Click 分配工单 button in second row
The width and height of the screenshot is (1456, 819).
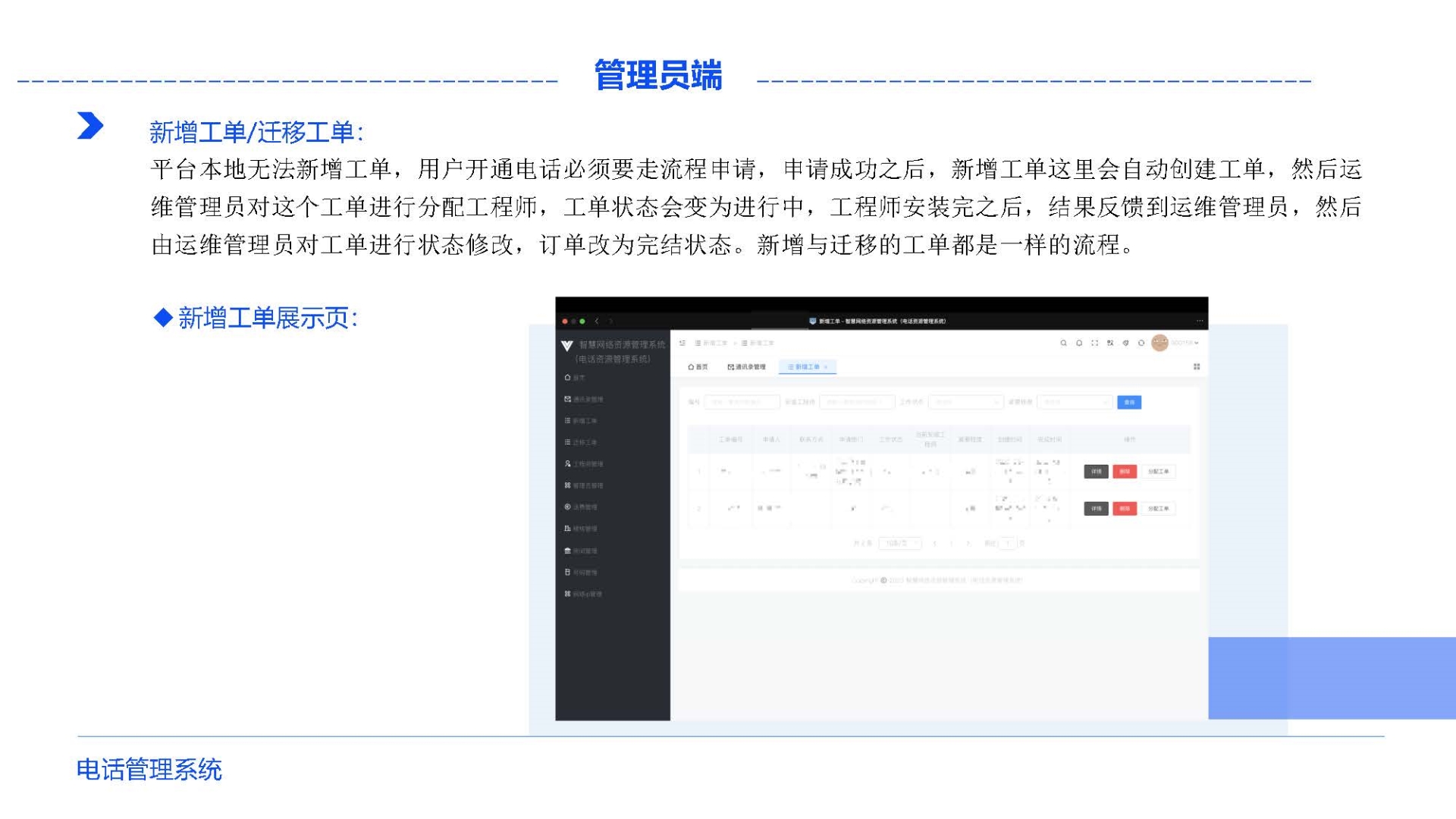1158,509
